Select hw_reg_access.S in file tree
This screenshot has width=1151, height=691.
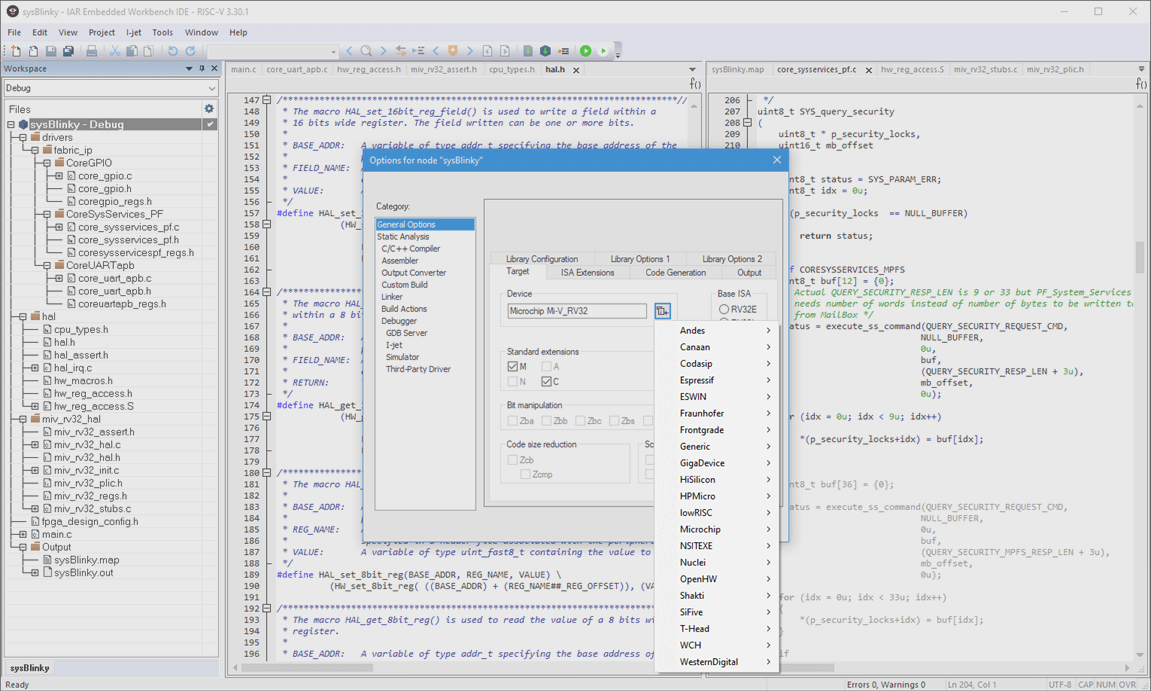click(x=94, y=406)
